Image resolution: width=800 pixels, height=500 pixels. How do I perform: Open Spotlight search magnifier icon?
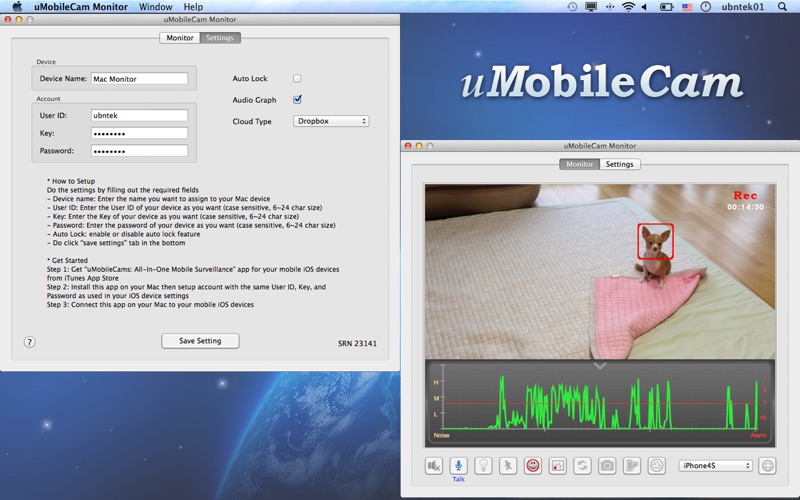782,7
